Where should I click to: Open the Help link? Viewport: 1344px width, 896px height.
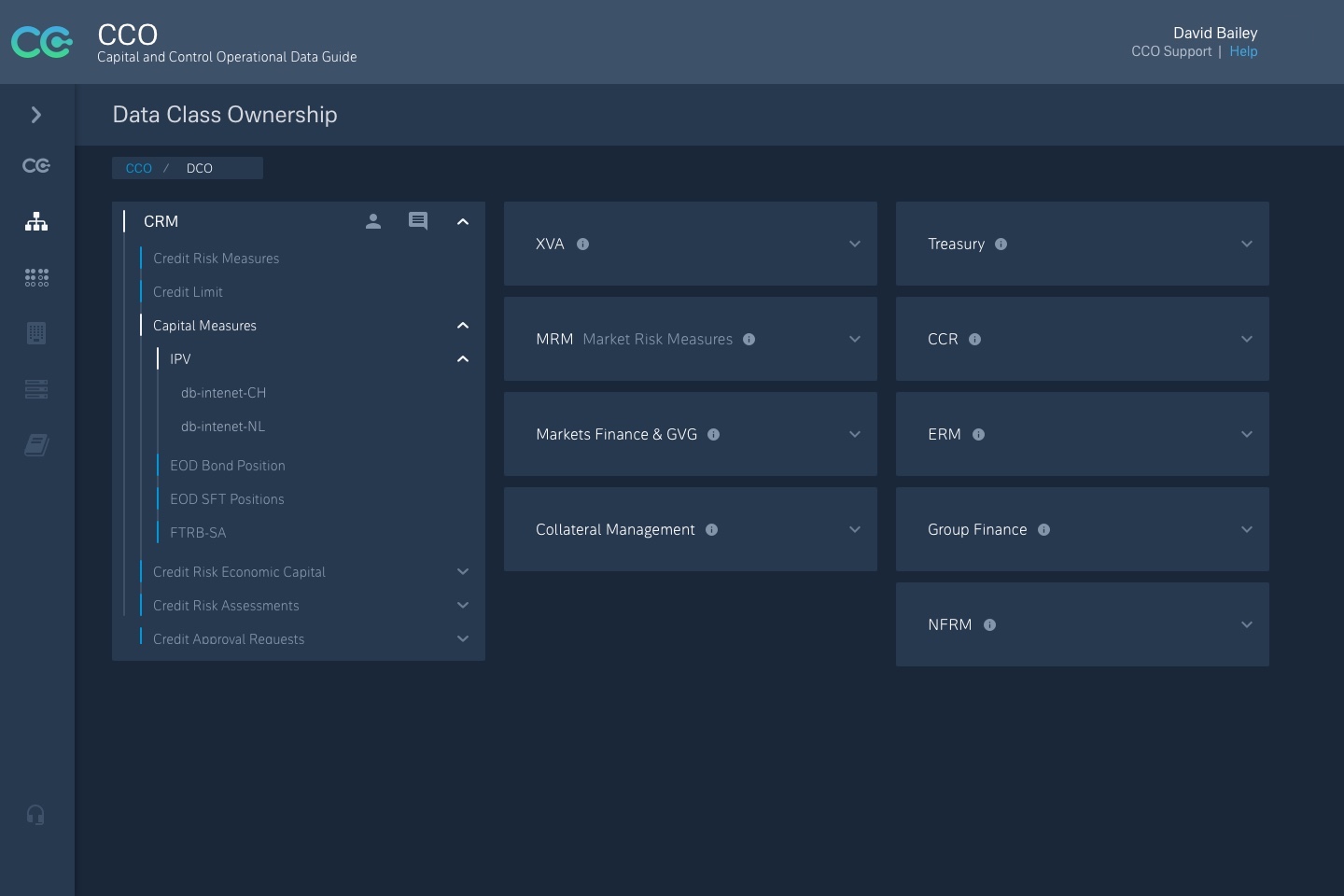coord(1243,51)
